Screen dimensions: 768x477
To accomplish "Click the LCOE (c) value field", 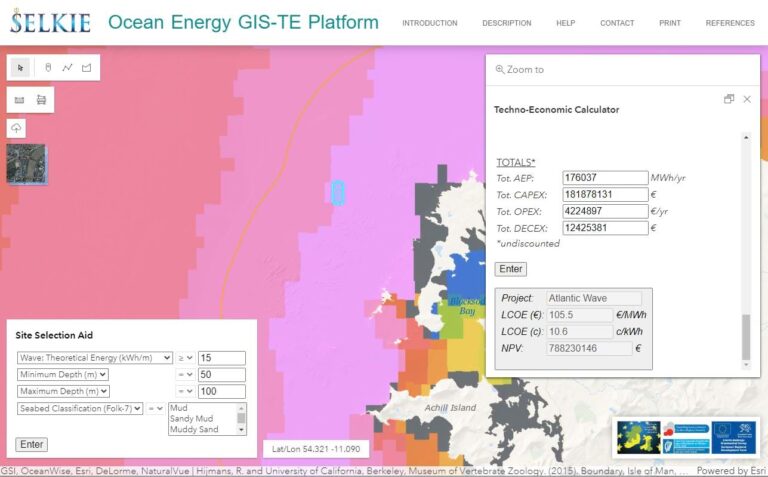I will (x=579, y=332).
